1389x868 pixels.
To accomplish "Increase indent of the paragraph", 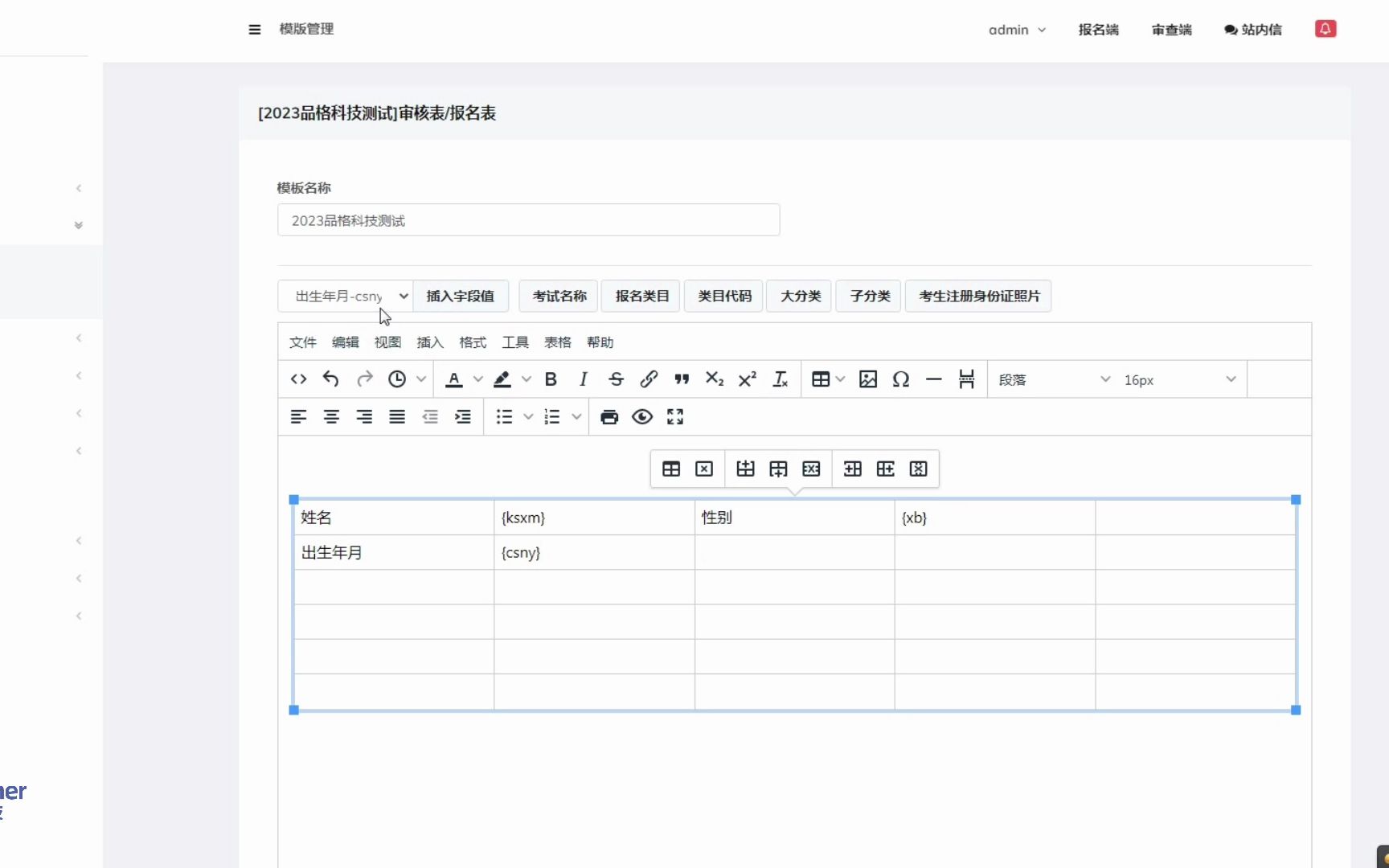I will tap(463, 416).
